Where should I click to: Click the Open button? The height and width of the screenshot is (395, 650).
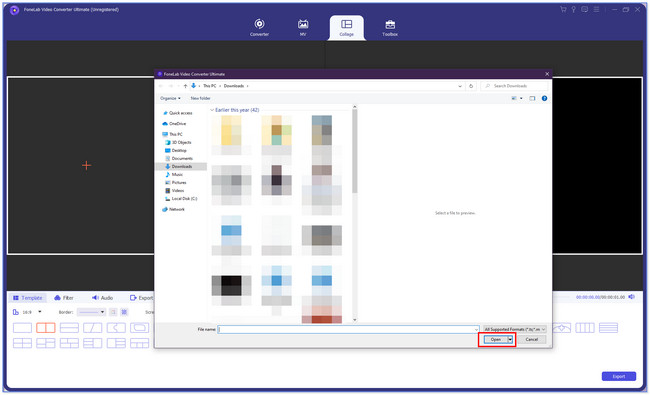click(x=496, y=339)
